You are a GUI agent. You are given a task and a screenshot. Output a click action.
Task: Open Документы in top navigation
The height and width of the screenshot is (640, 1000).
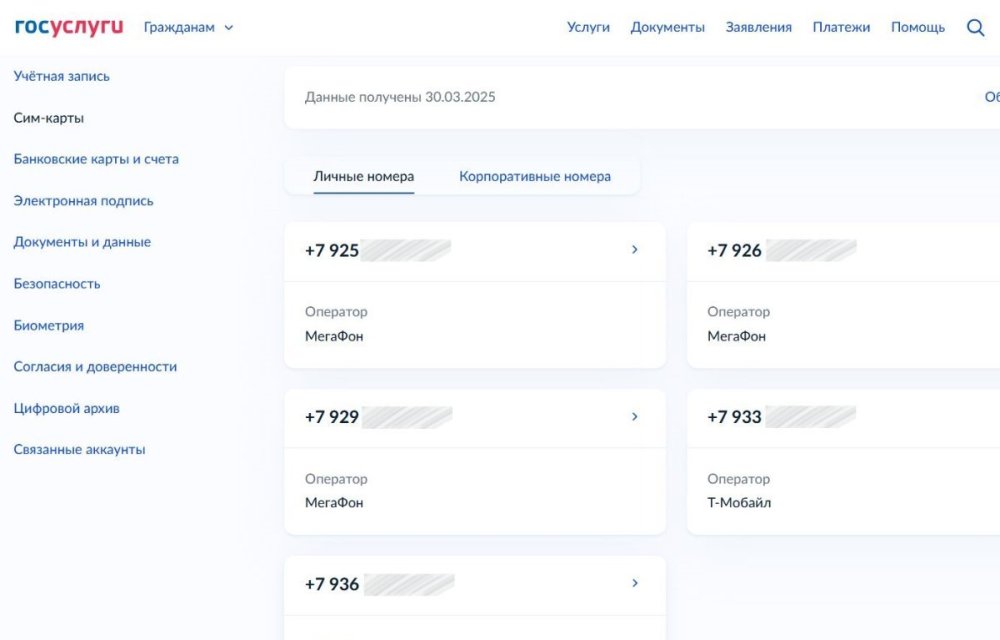tap(667, 27)
